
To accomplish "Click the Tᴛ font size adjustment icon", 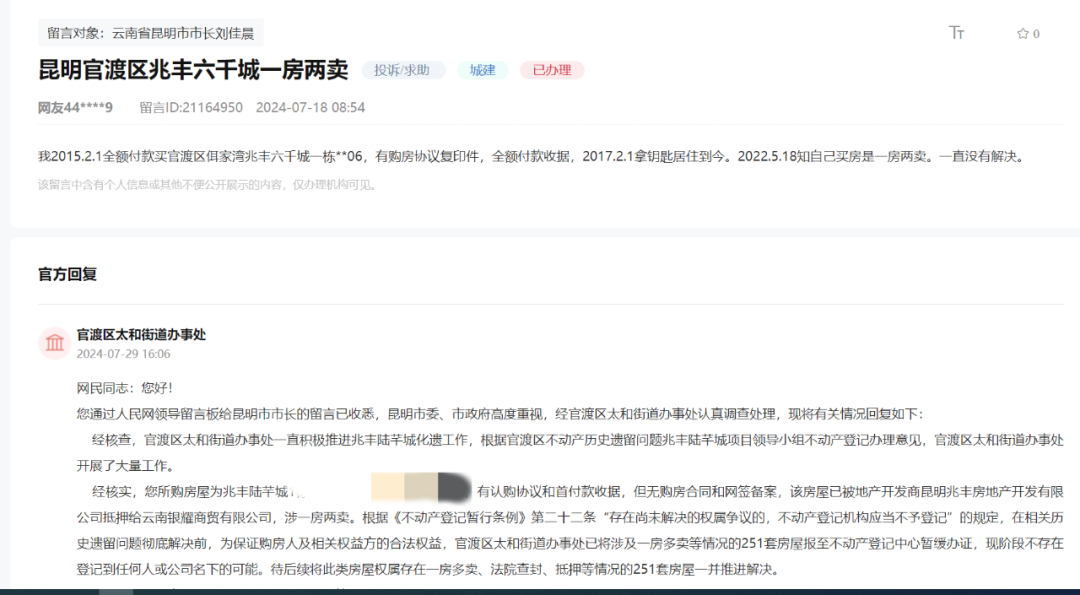I will 957,32.
